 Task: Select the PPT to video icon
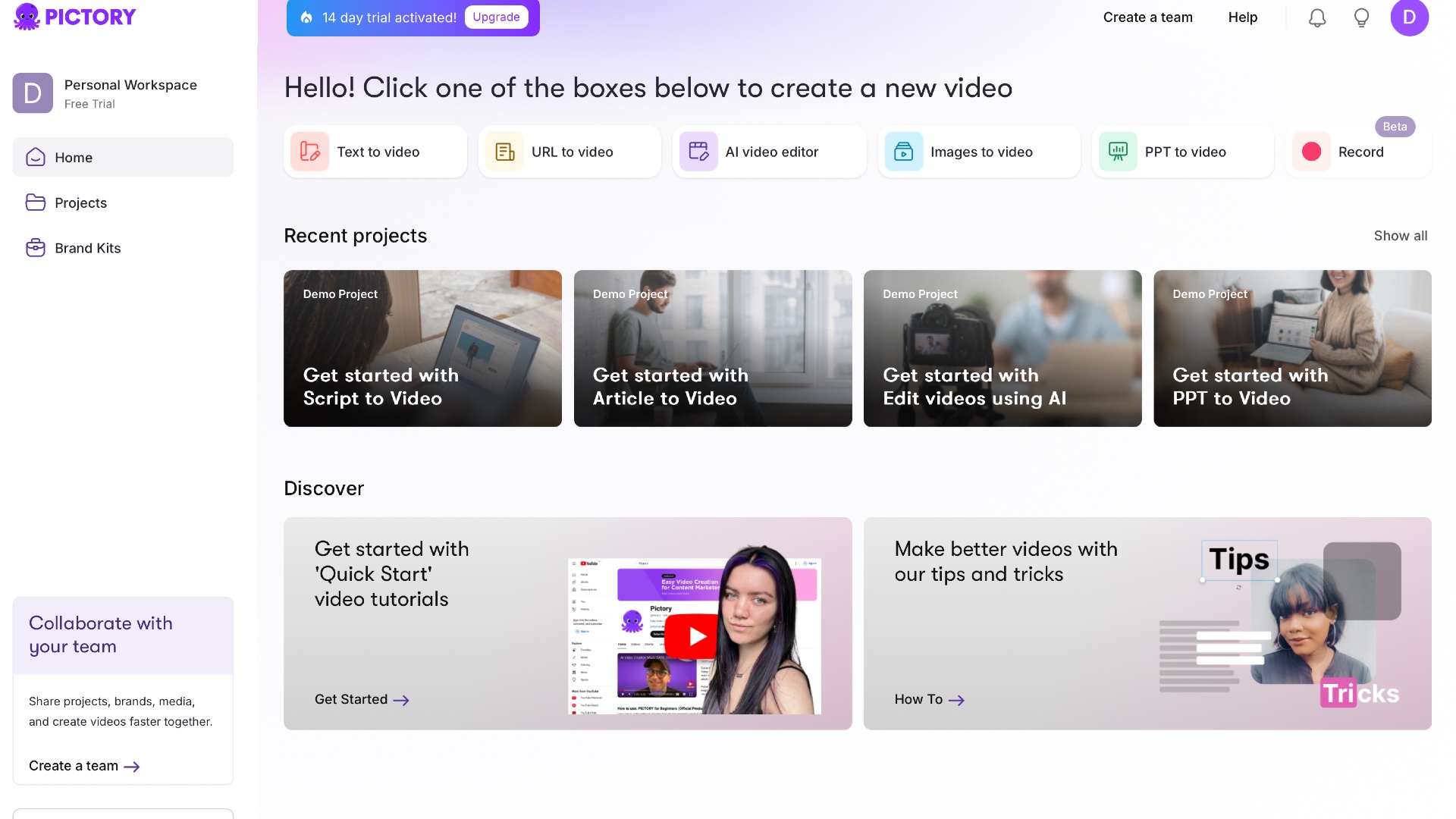click(x=1117, y=151)
